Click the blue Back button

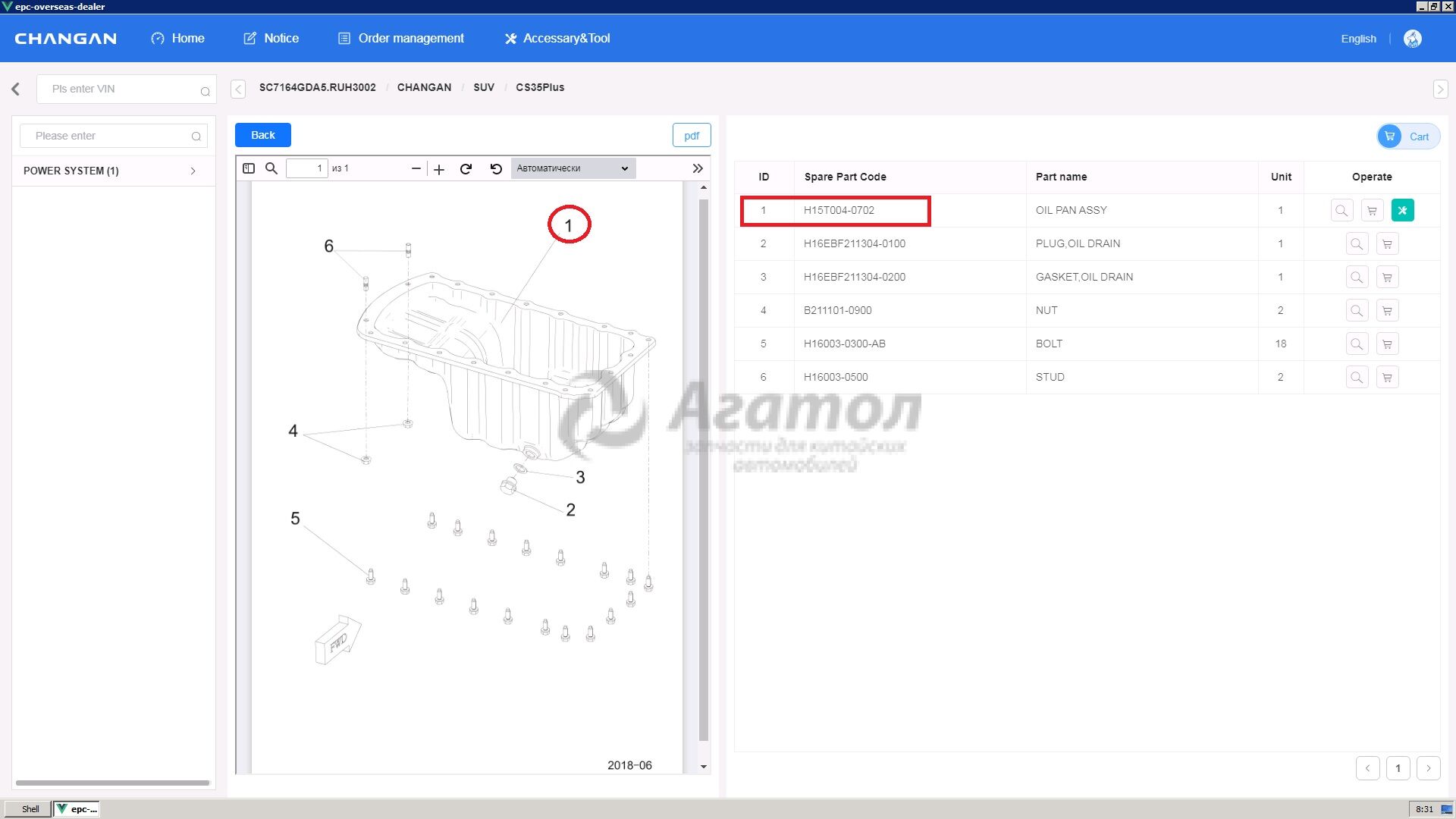pyautogui.click(x=262, y=135)
